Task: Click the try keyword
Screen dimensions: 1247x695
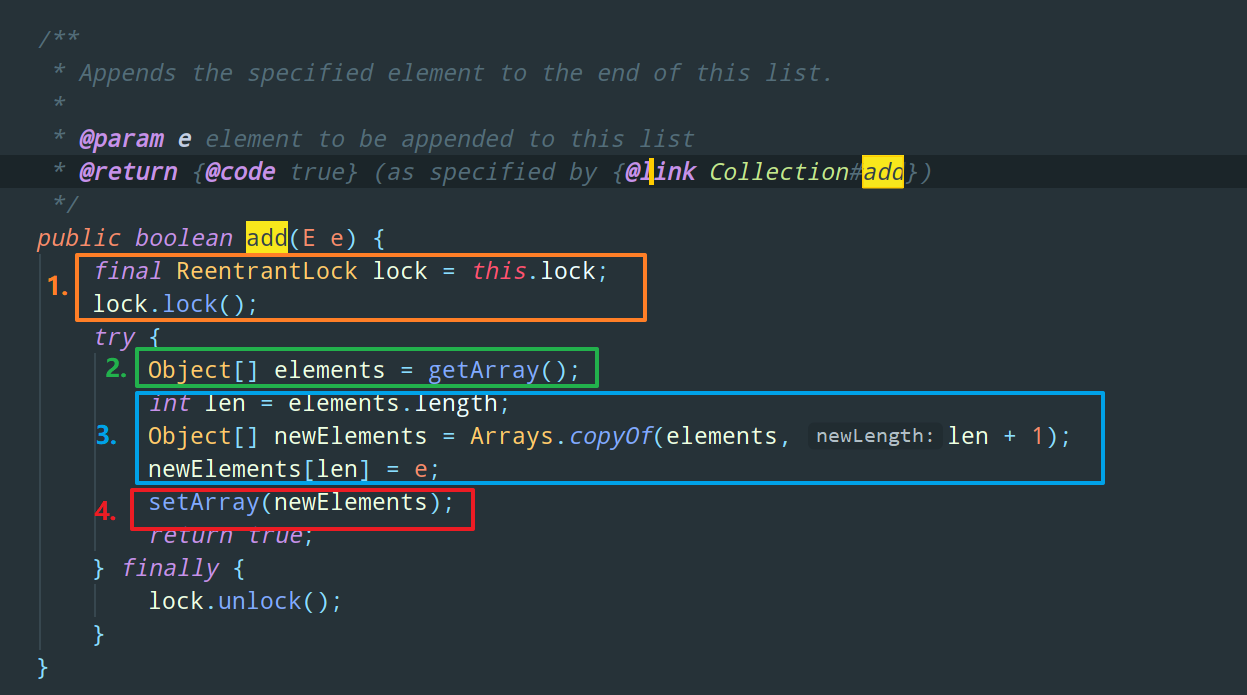Action: click(x=114, y=337)
